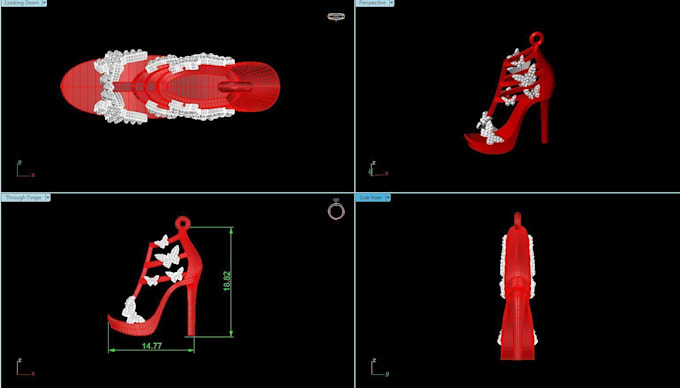This screenshot has height=388, width=680.
Task: Select the top-down shoe model in Looking Down
Action: (x=170, y=86)
